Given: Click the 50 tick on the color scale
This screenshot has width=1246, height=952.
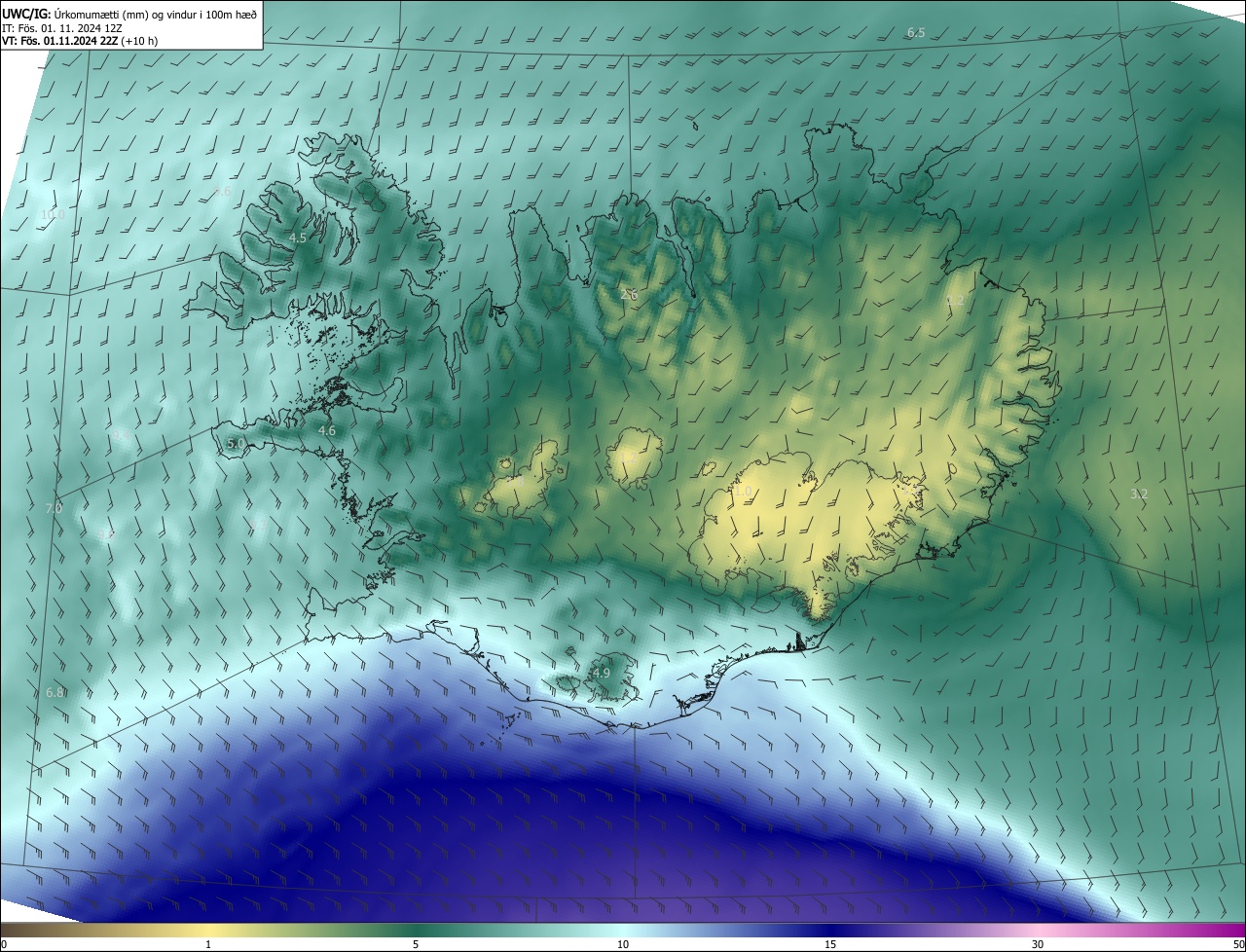Looking at the screenshot, I should pyautogui.click(x=1238, y=944).
